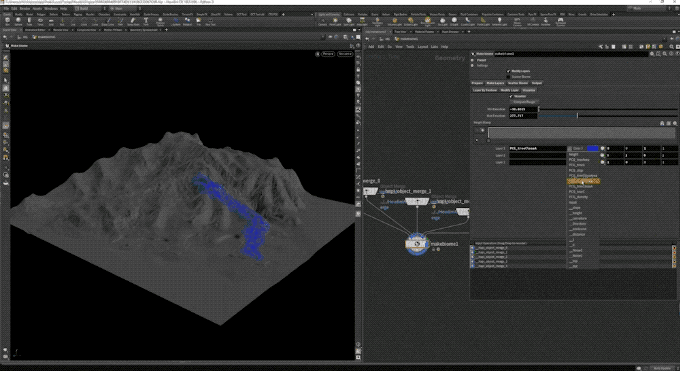This screenshot has width=680, height=371.
Task: Go back in viewport path bar
Action: [5, 37]
